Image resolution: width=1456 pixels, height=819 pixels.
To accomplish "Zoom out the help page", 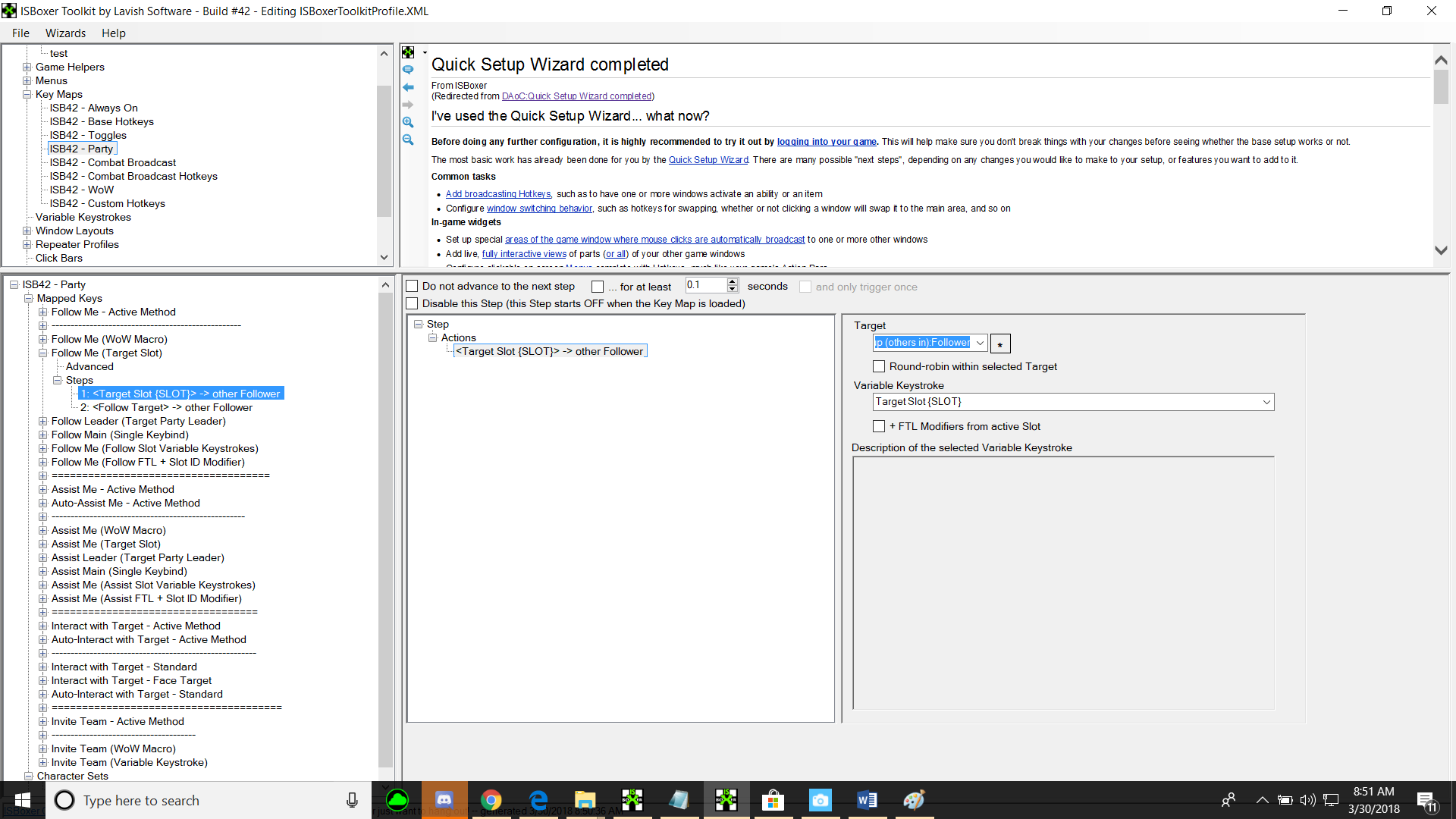I will [408, 140].
